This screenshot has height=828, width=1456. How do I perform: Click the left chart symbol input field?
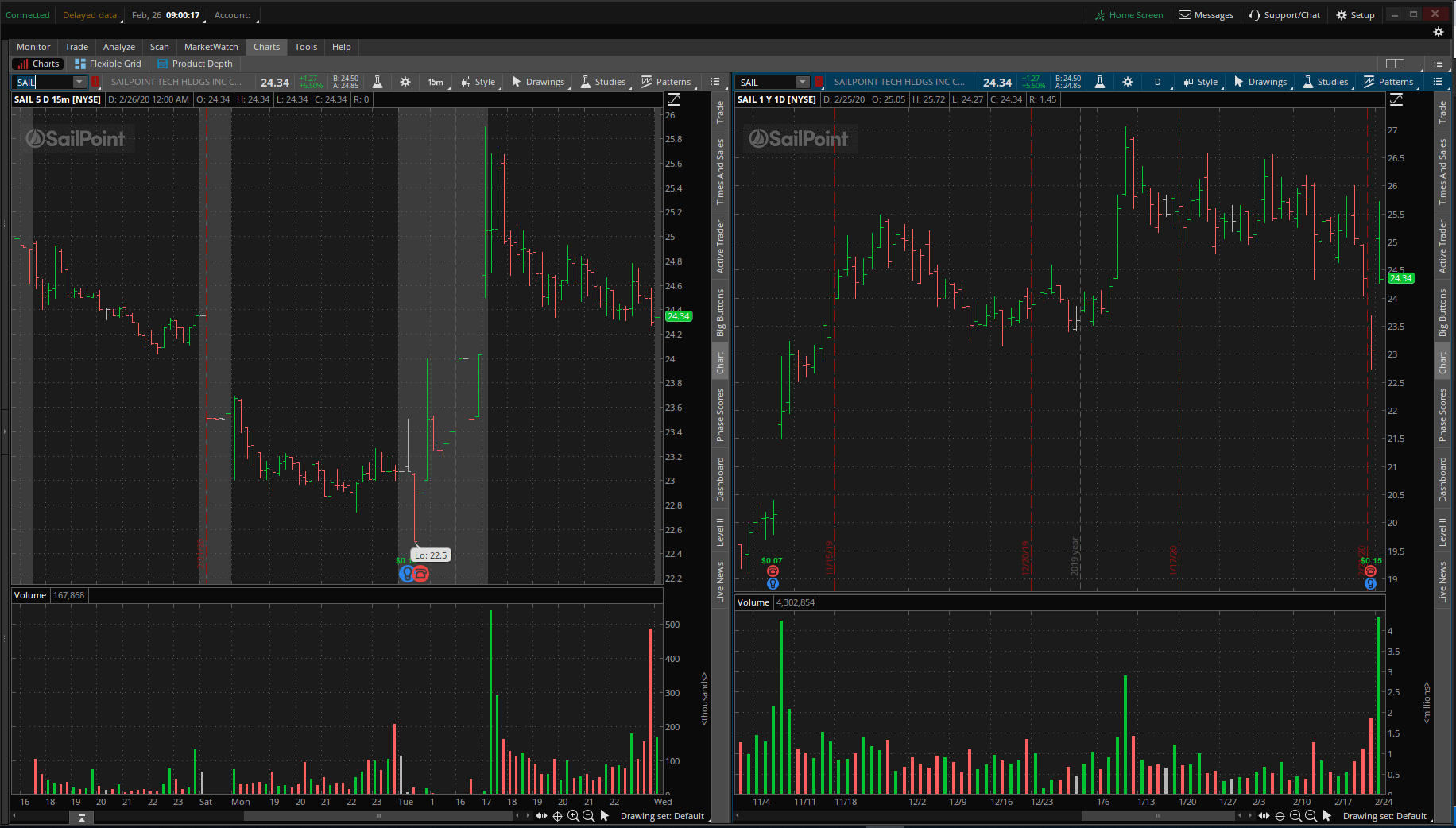(44, 82)
